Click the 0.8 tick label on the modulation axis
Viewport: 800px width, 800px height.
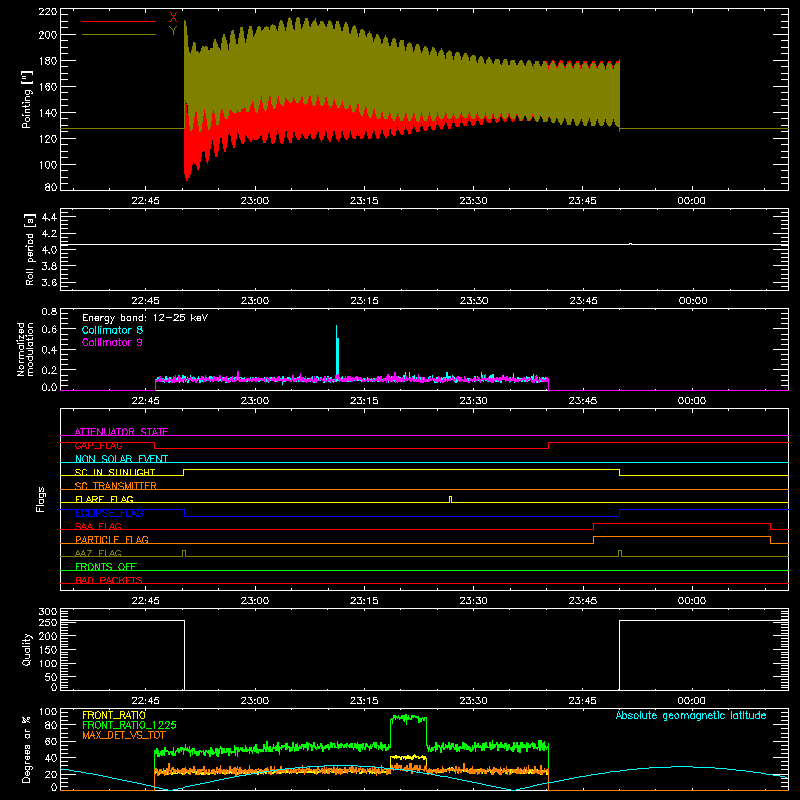click(x=49, y=311)
